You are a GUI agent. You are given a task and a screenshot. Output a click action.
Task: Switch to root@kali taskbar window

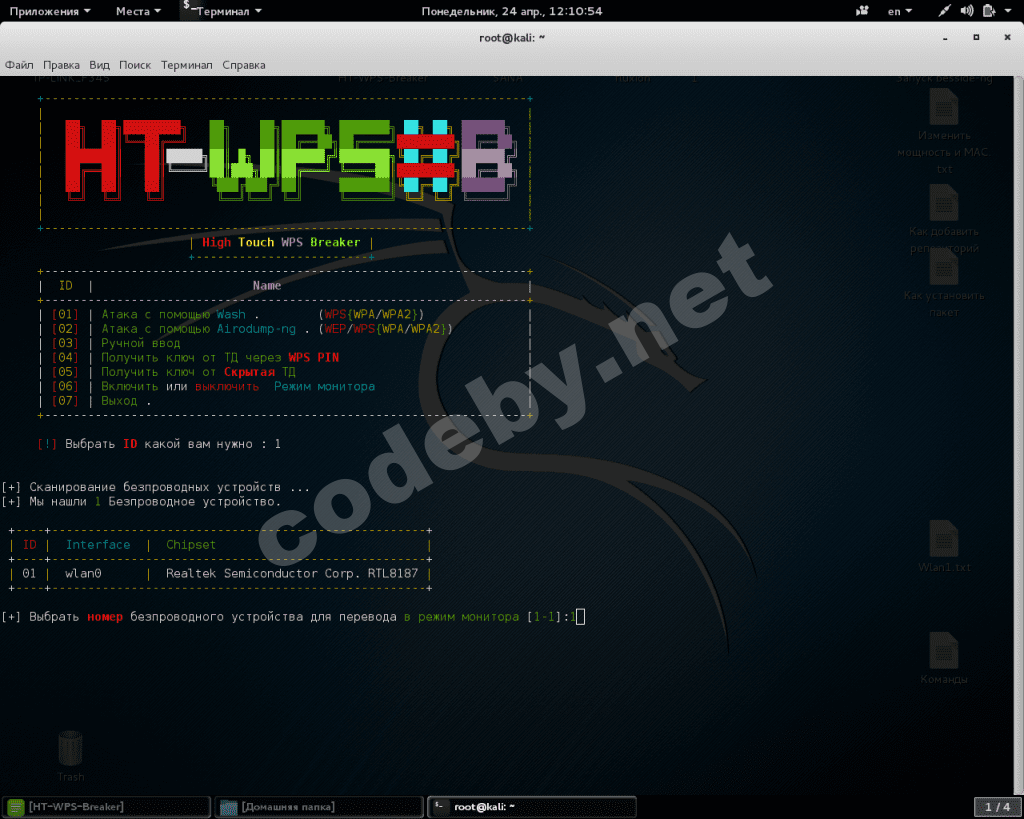(x=532, y=807)
